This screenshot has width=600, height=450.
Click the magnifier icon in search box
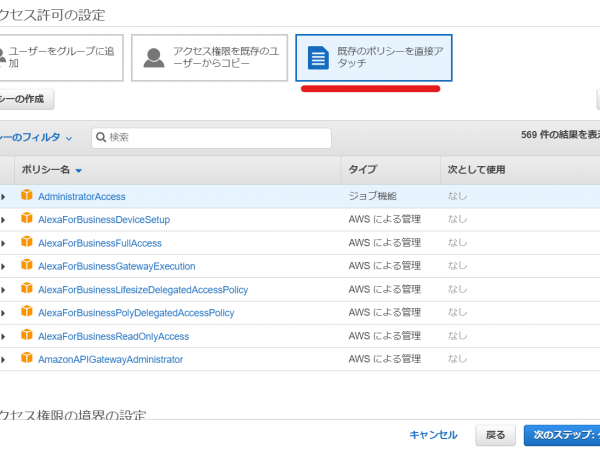(x=101, y=137)
